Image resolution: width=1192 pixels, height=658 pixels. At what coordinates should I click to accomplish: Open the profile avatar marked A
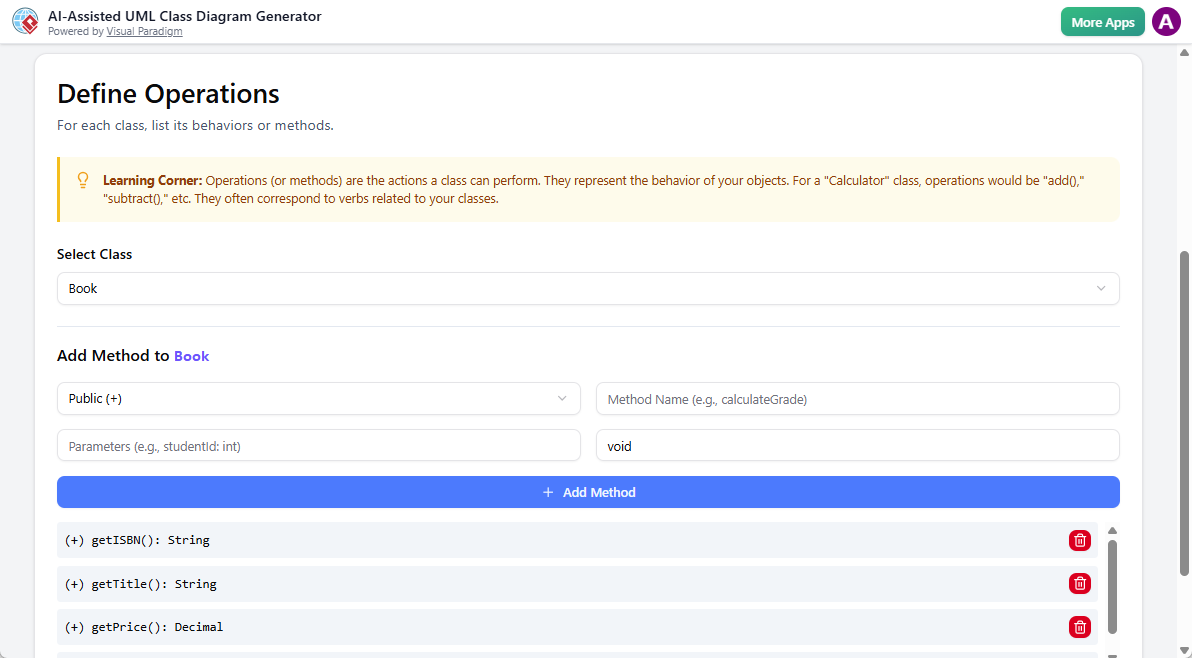[x=1166, y=20]
